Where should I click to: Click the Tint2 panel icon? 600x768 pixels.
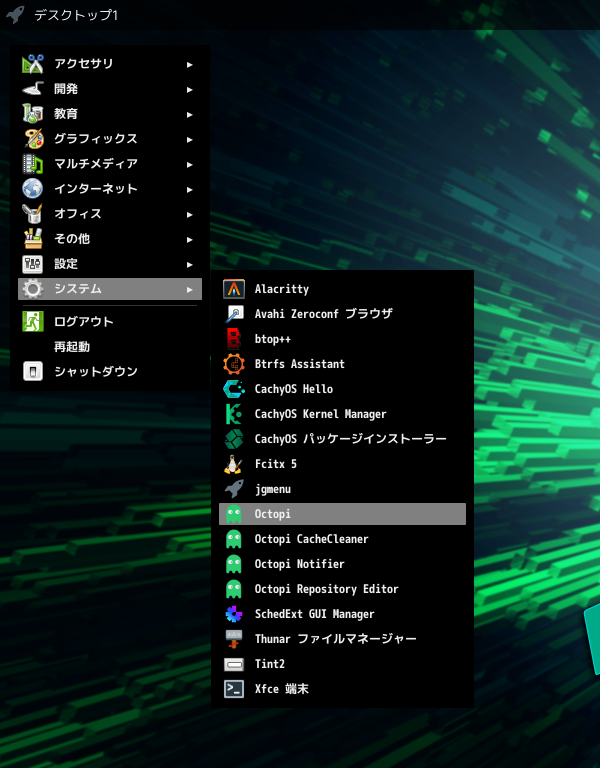234,664
